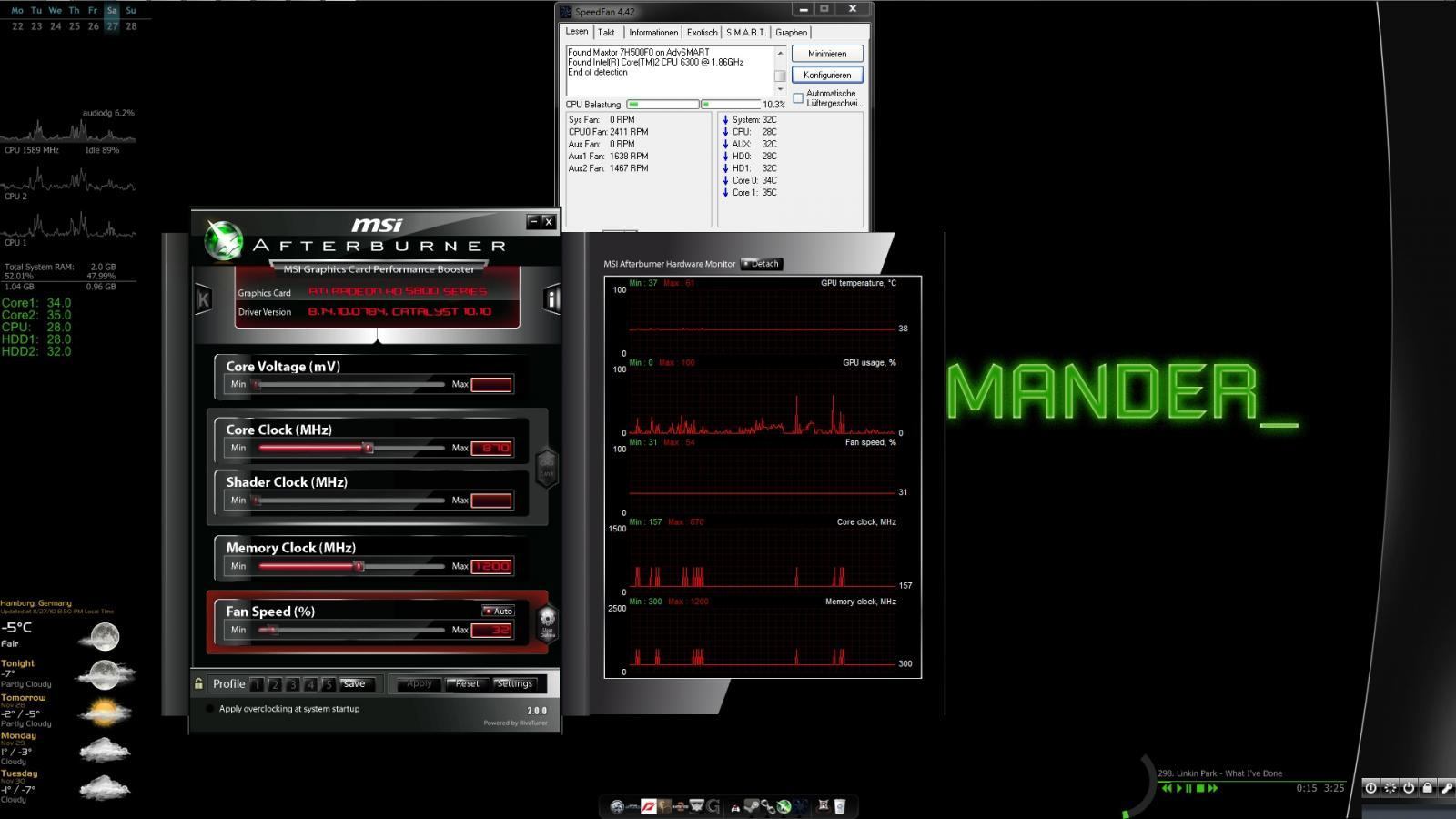The image size is (1456, 819).
Task: Stop the music playback
Action: point(1200,788)
